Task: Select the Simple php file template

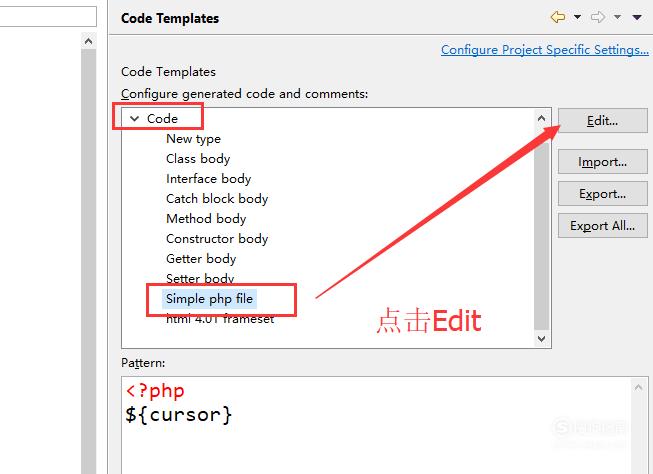Action: pyautogui.click(x=212, y=299)
